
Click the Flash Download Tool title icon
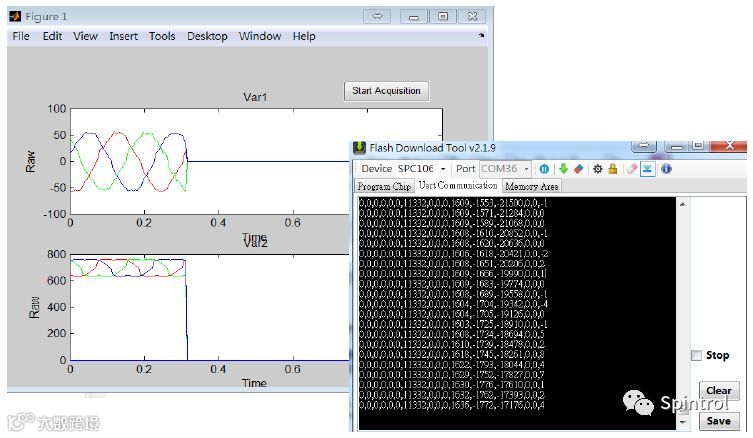tap(359, 148)
